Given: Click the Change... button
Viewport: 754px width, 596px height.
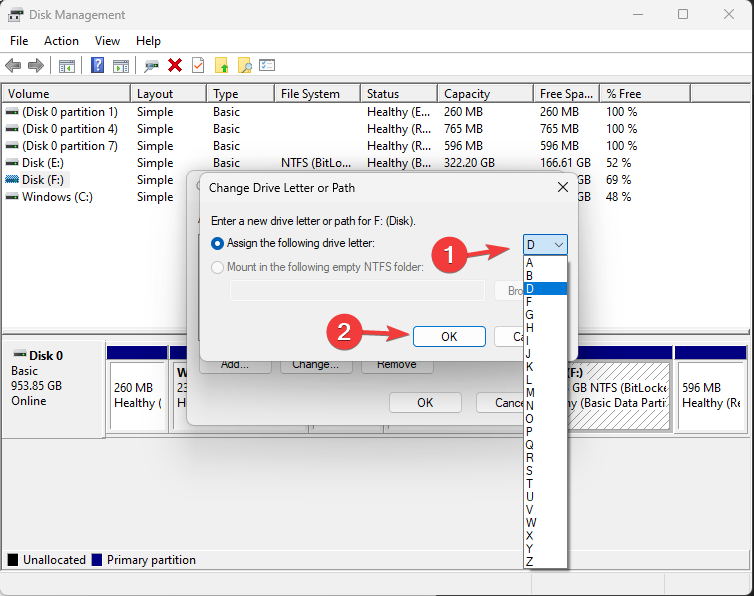Looking at the screenshot, I should [315, 364].
